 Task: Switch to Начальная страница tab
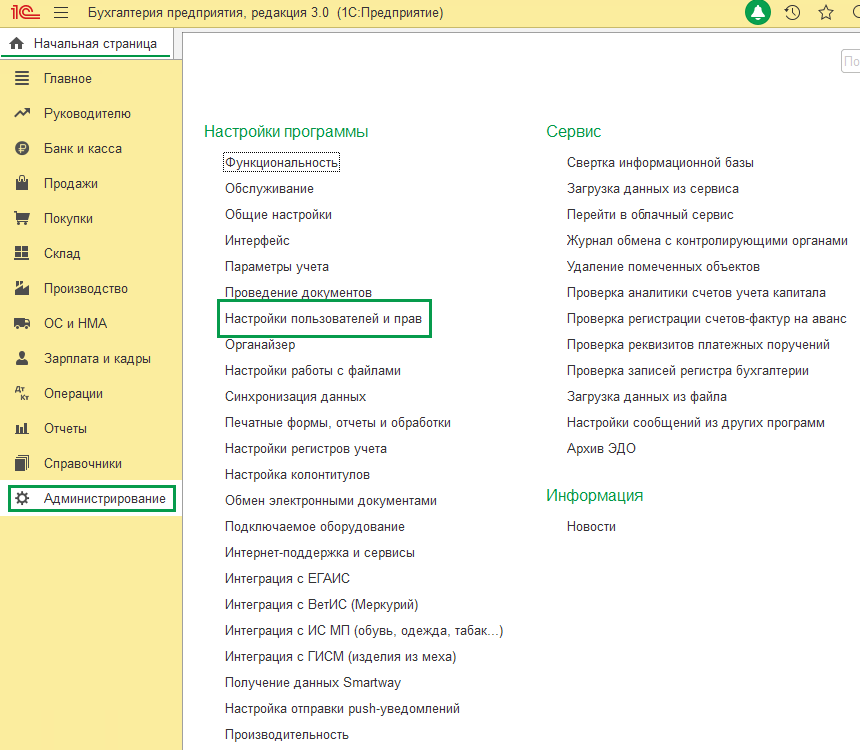point(87,43)
